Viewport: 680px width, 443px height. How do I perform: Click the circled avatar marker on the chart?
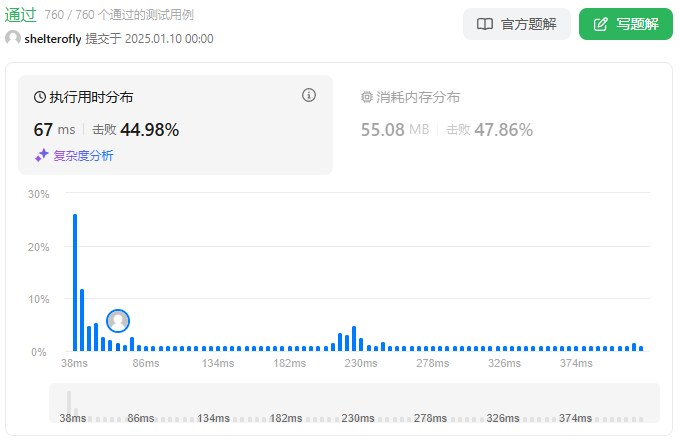(118, 321)
